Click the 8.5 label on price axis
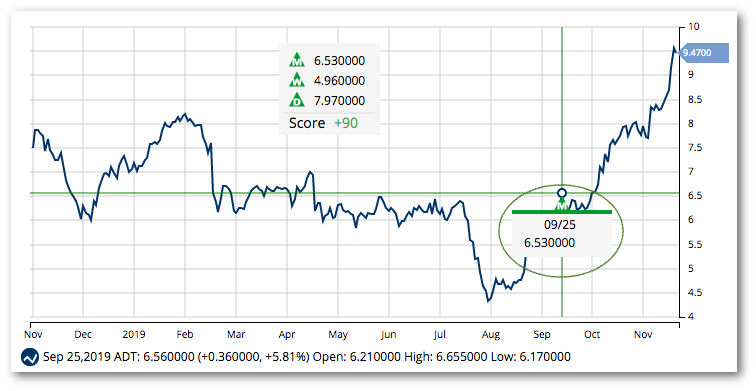Screen dimensions: 756x391 pos(695,100)
